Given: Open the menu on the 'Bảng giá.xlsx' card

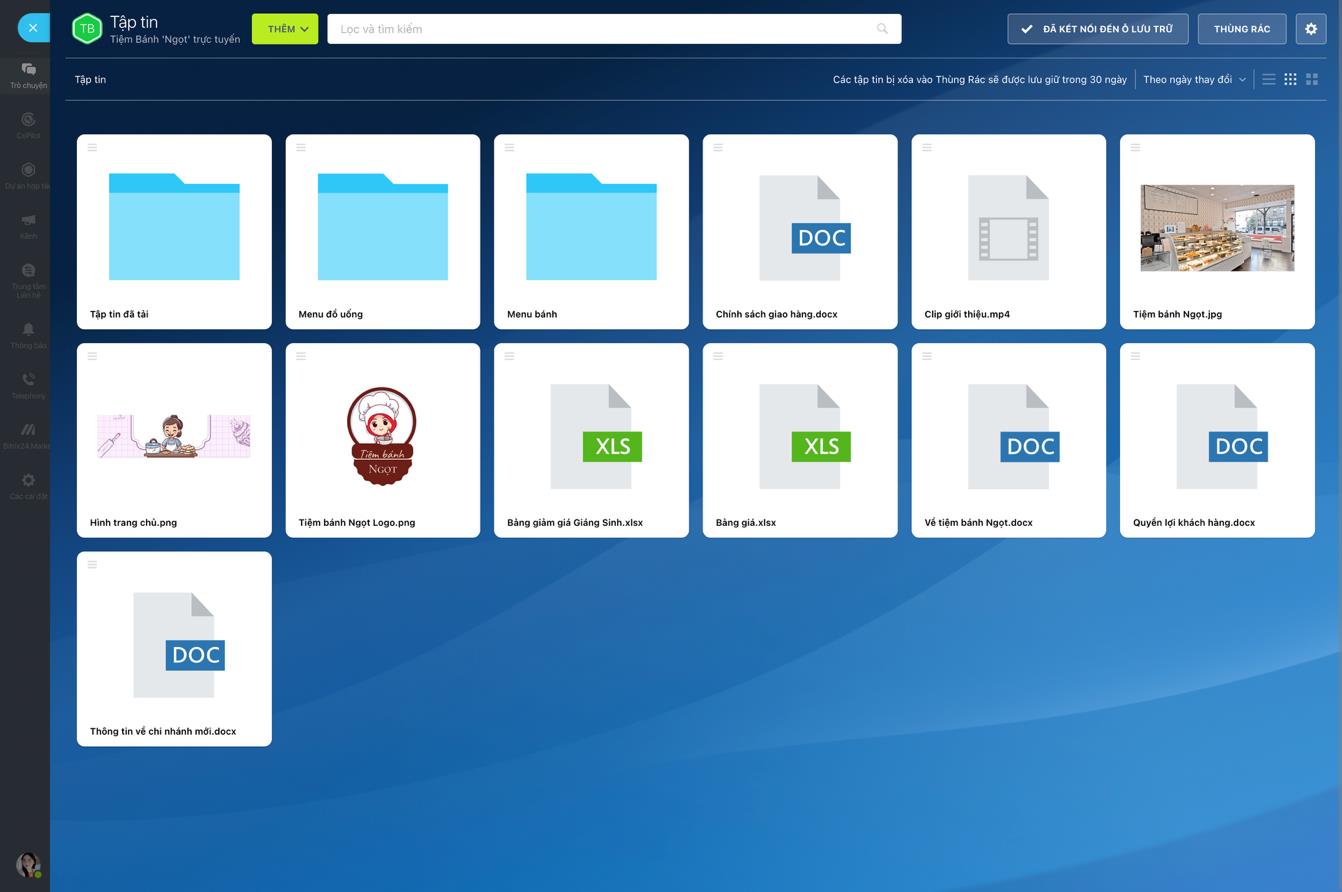Looking at the screenshot, I should [718, 356].
